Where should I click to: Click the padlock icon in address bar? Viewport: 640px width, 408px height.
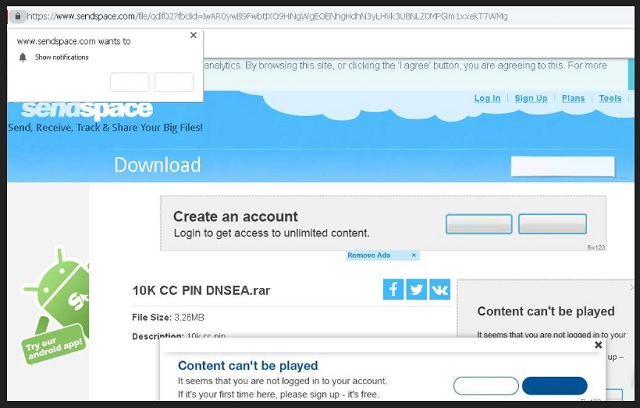coord(18,16)
